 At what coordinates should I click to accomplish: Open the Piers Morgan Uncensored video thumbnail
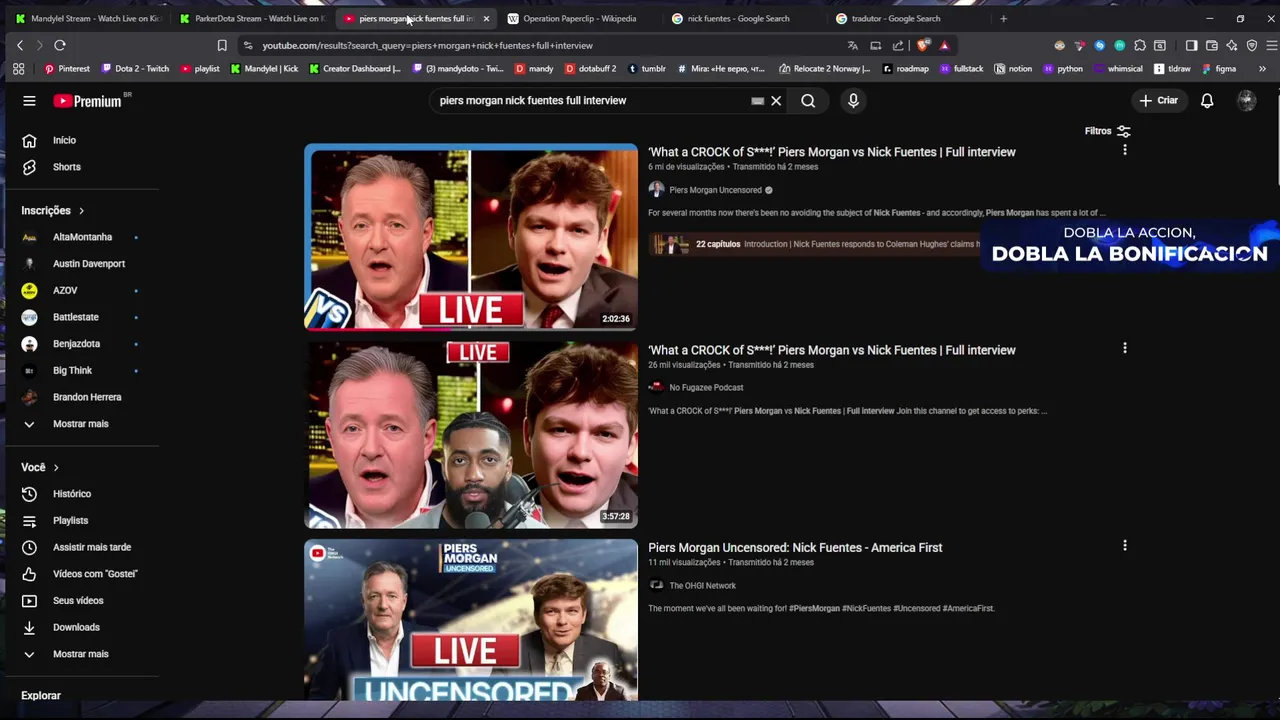pyautogui.click(x=471, y=237)
